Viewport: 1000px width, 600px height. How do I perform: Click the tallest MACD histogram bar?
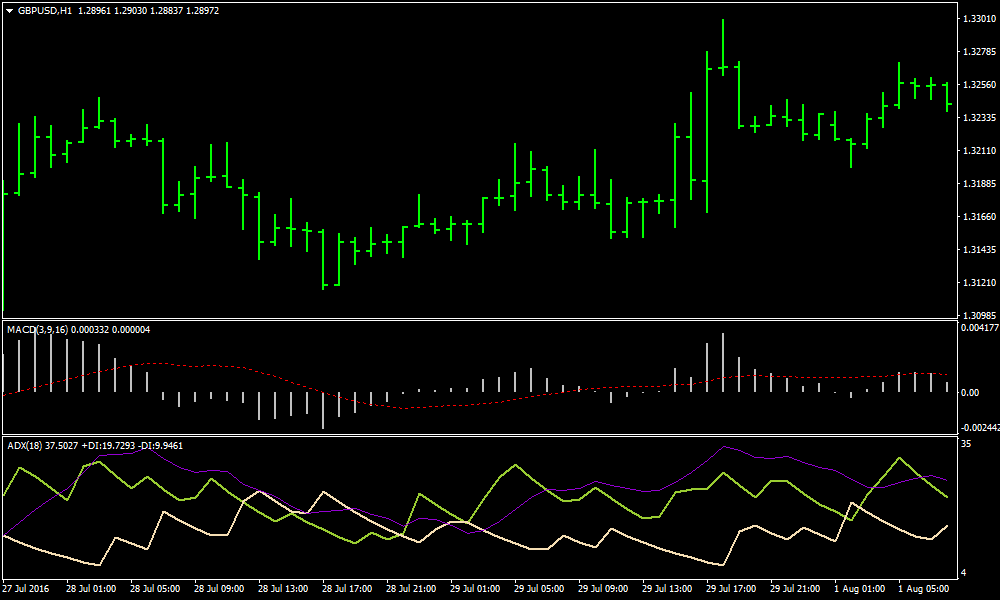point(35,360)
